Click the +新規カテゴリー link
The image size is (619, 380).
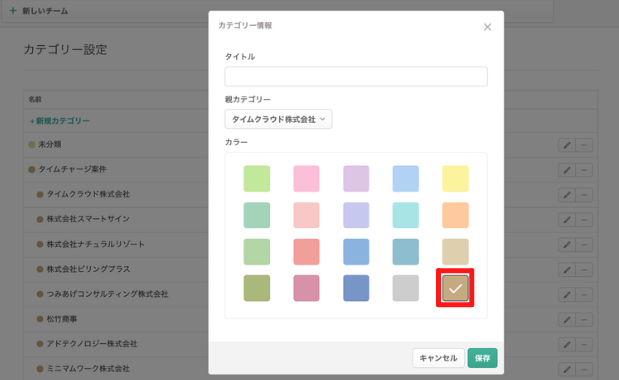[60, 121]
